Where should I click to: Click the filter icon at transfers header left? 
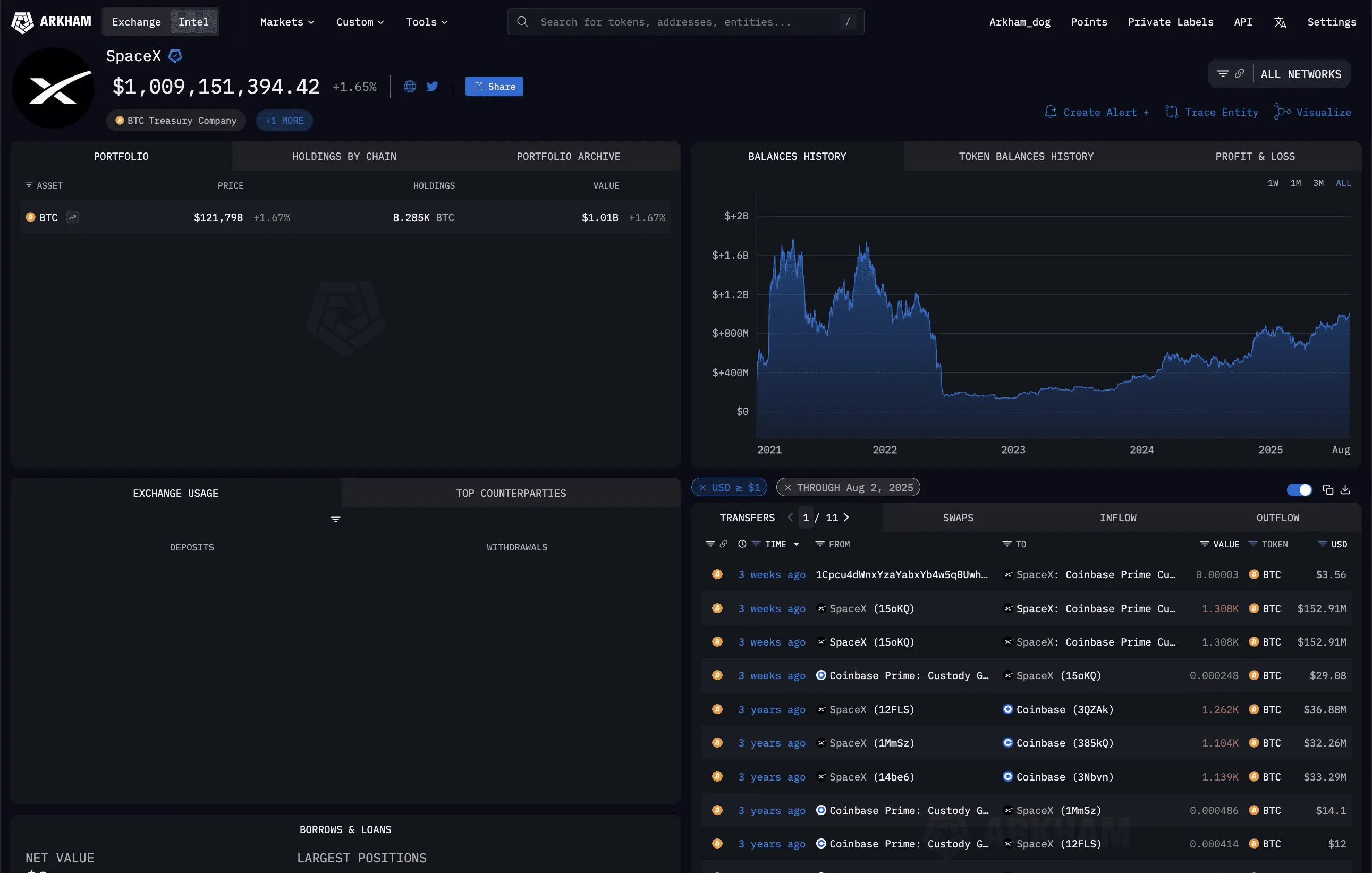[710, 544]
